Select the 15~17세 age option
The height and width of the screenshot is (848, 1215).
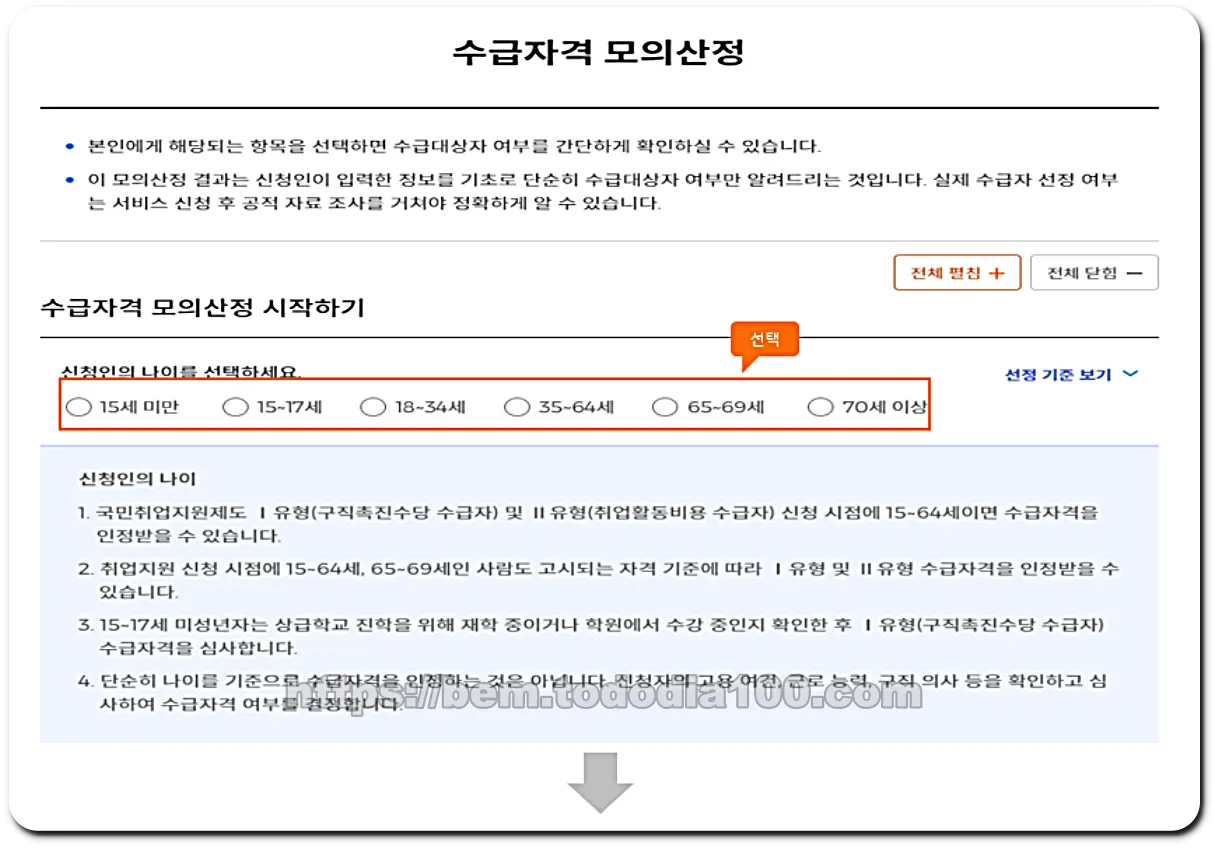point(235,406)
